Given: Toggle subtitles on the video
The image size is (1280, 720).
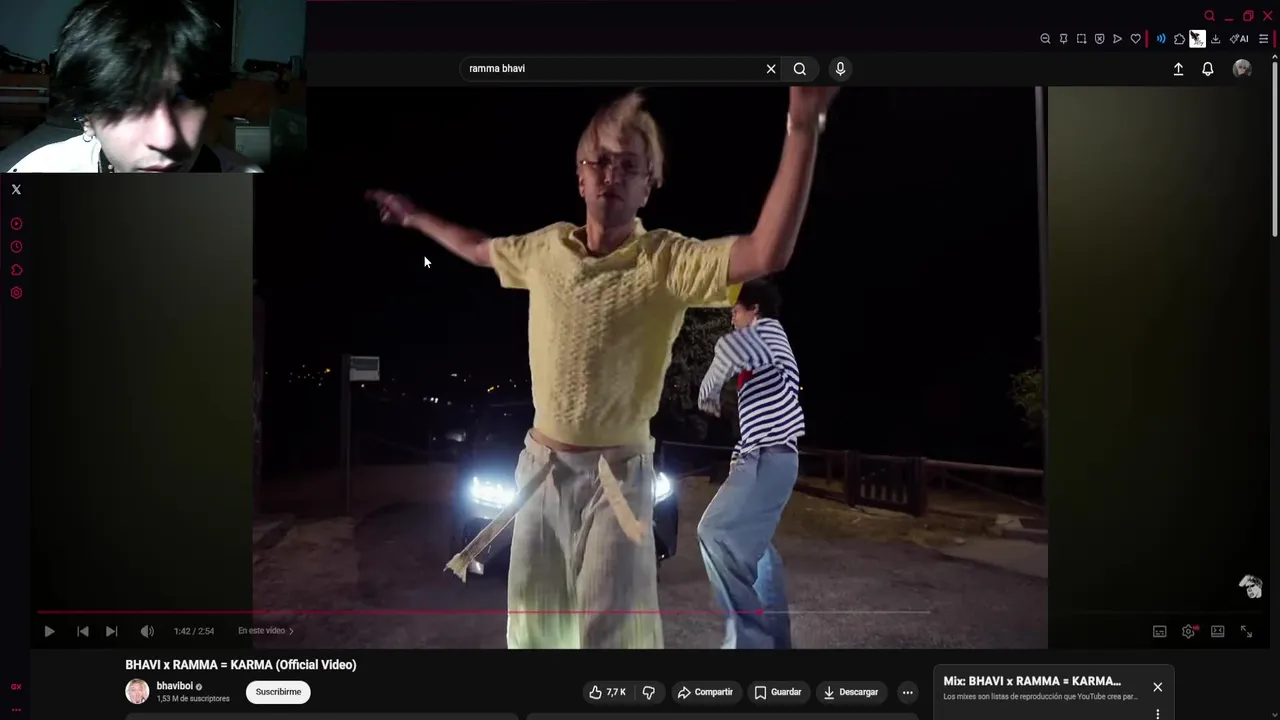Looking at the screenshot, I should coord(1160,631).
